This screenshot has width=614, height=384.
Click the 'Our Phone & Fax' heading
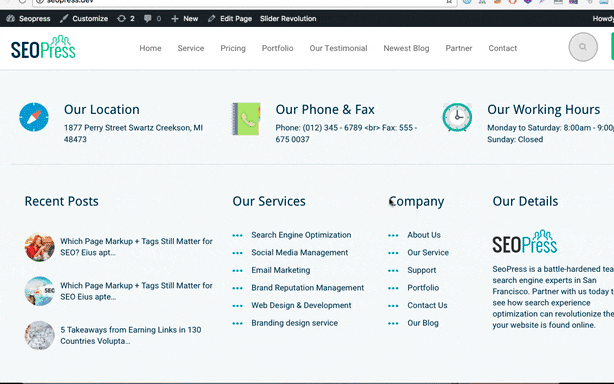pos(325,110)
